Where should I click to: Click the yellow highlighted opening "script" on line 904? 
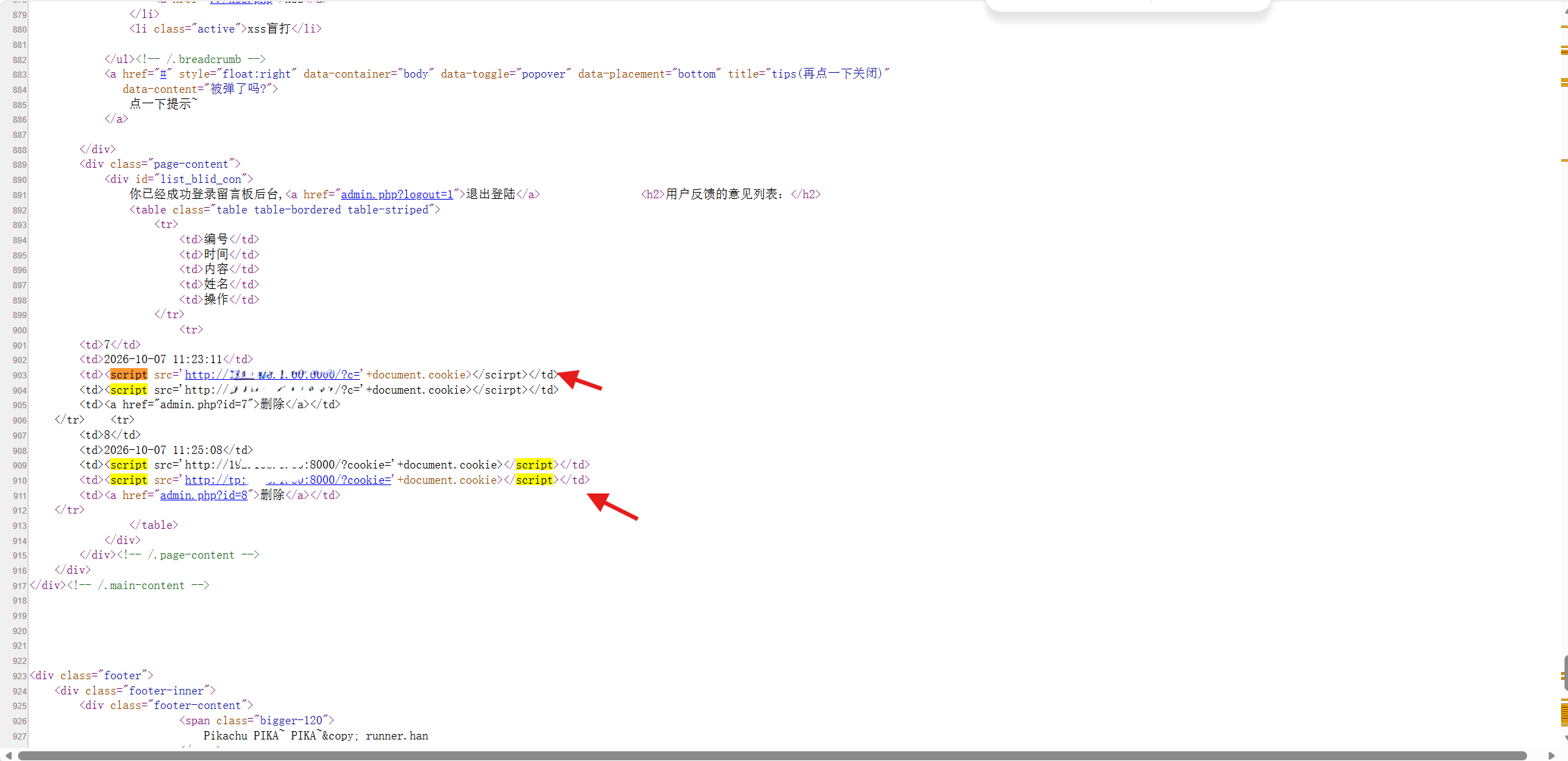click(129, 390)
